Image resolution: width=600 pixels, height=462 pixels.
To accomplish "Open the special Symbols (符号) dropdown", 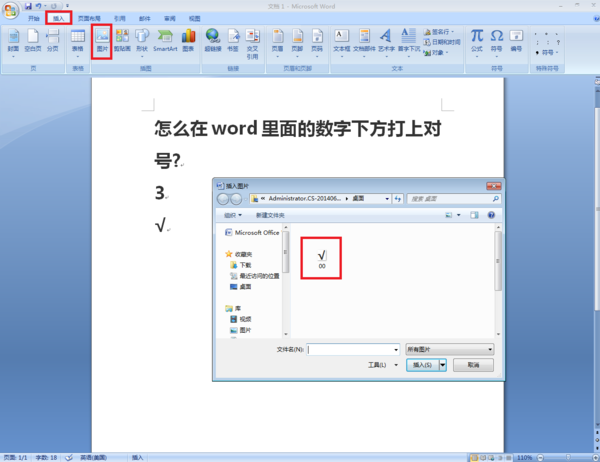I will coord(547,52).
